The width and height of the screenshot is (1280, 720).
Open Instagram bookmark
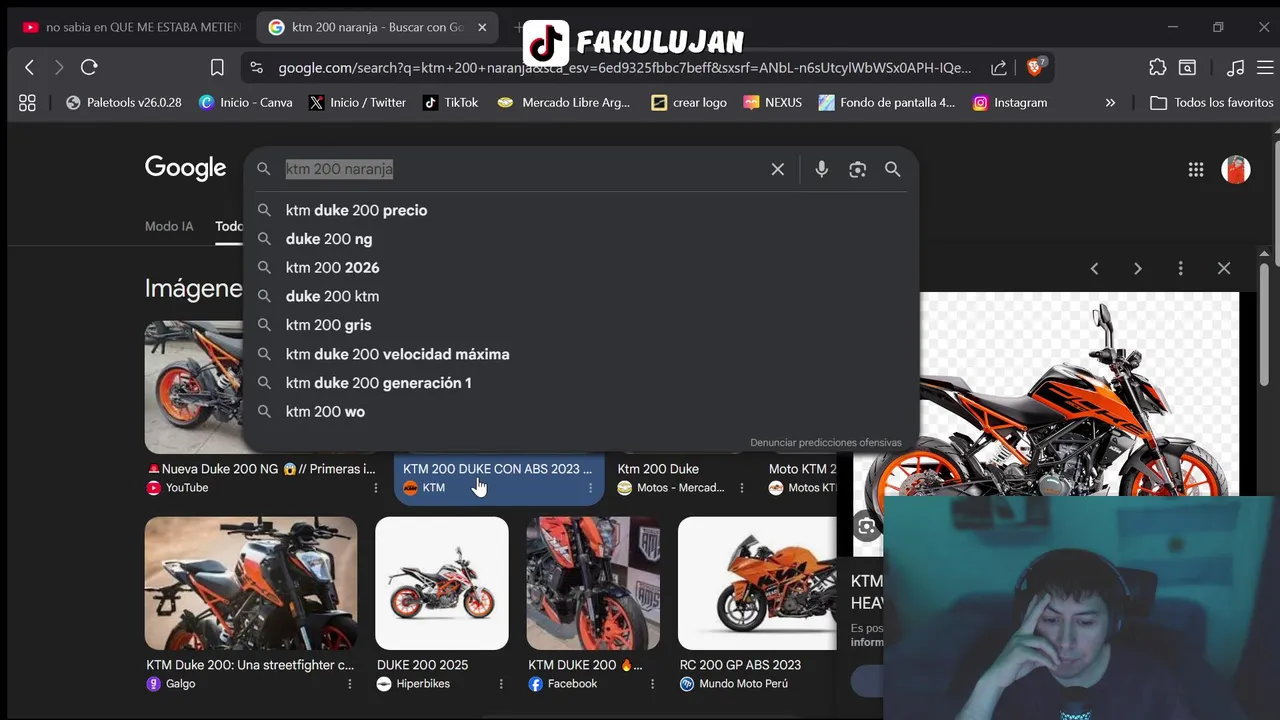click(x=1010, y=102)
